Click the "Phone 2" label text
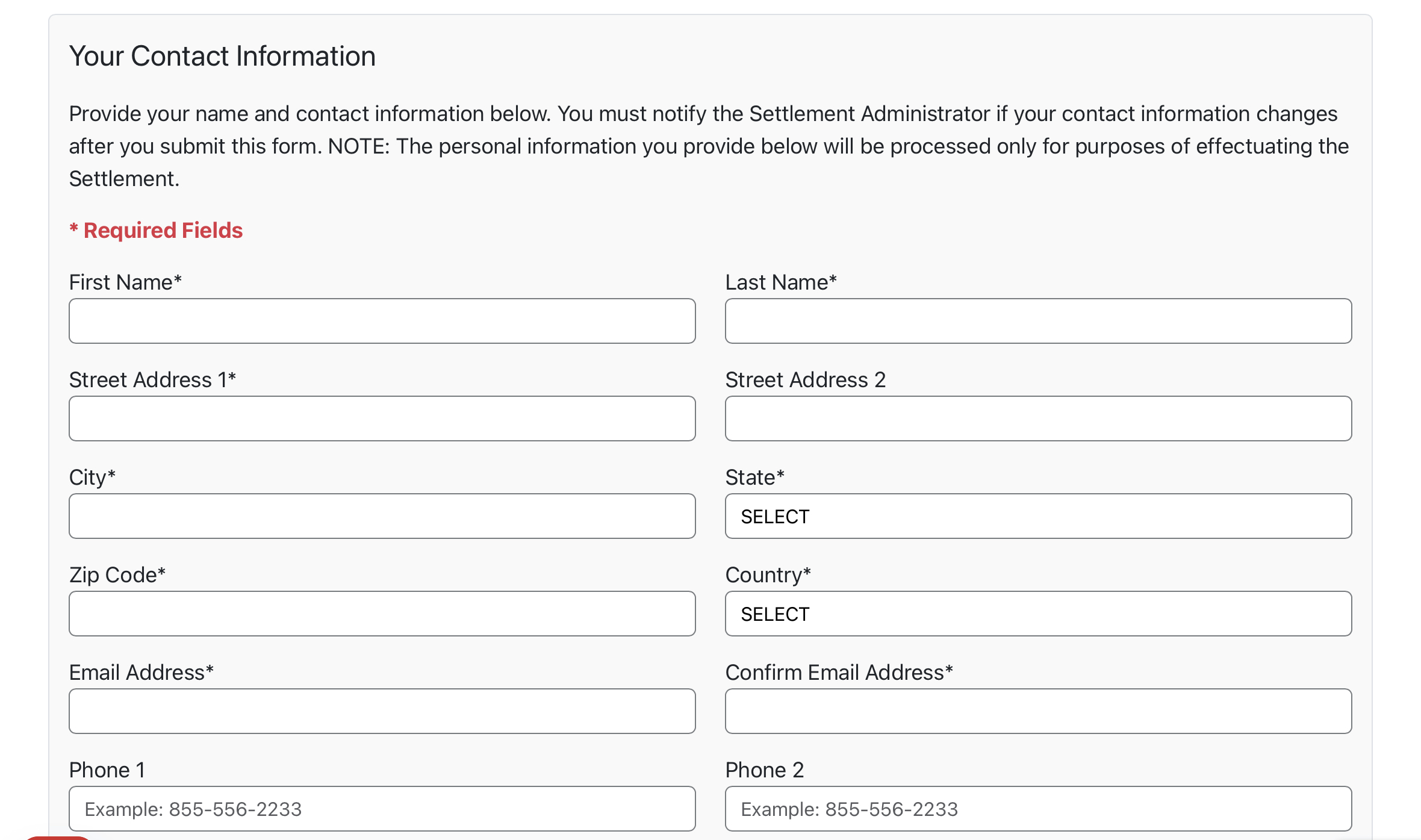This screenshot has height=840, width=1421. tap(765, 770)
